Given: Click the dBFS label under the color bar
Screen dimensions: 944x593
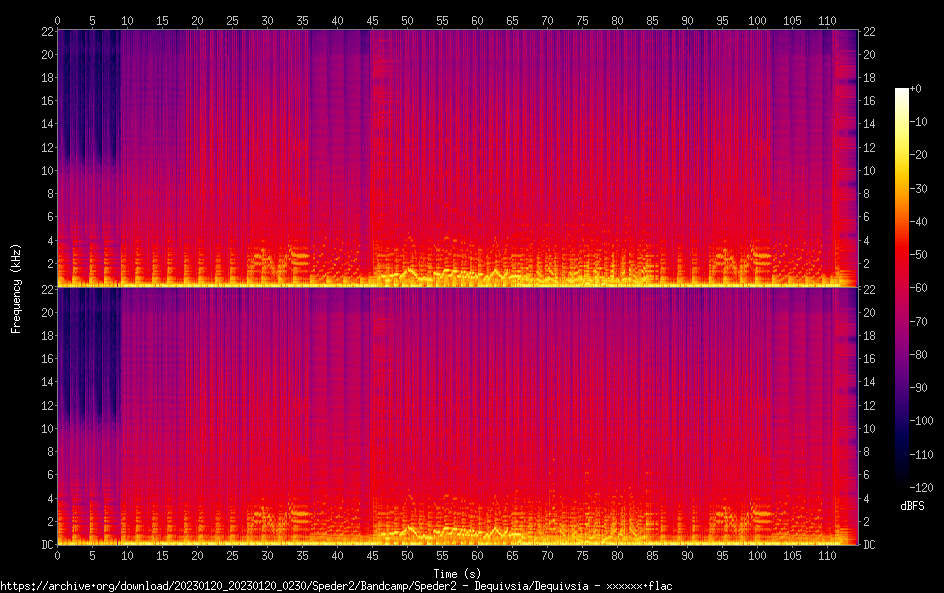Looking at the screenshot, I should [x=912, y=507].
